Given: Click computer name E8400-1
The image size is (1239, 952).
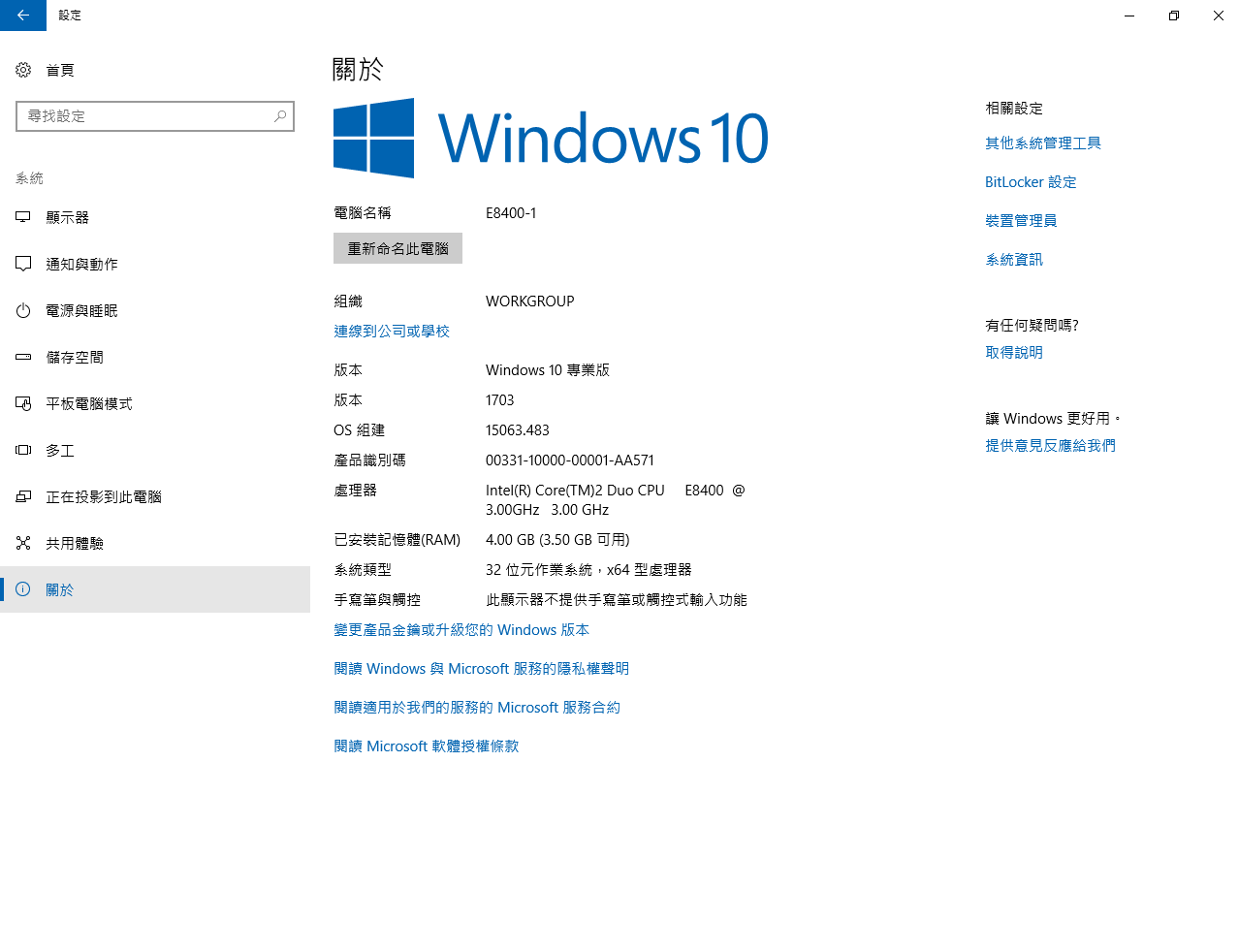Looking at the screenshot, I should pos(511,213).
